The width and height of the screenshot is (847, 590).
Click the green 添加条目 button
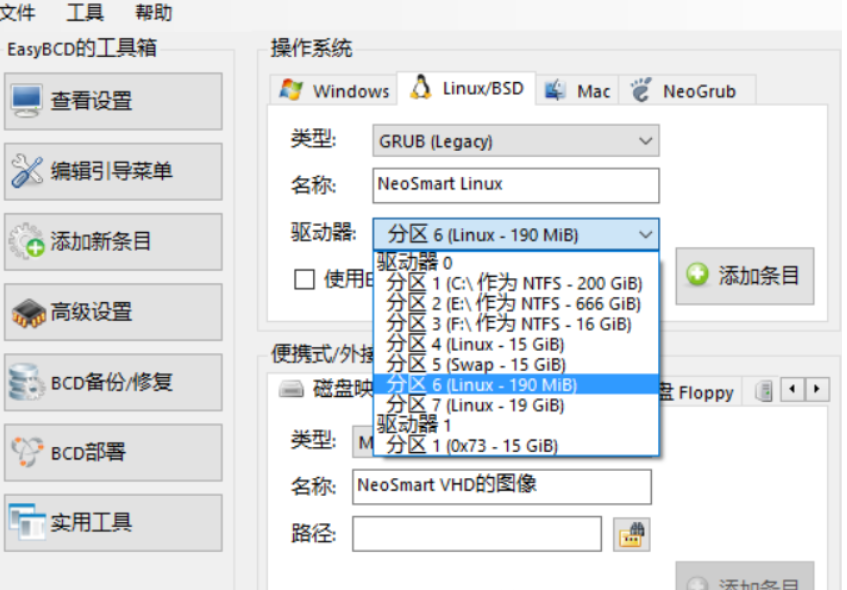coord(745,276)
